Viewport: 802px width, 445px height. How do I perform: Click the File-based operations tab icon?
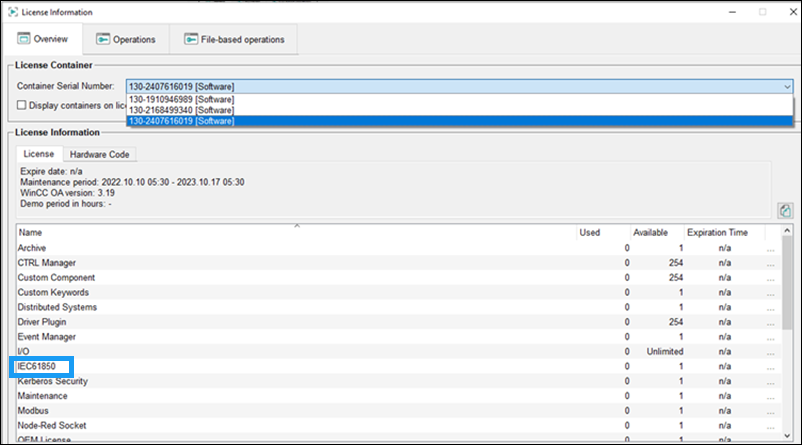190,39
